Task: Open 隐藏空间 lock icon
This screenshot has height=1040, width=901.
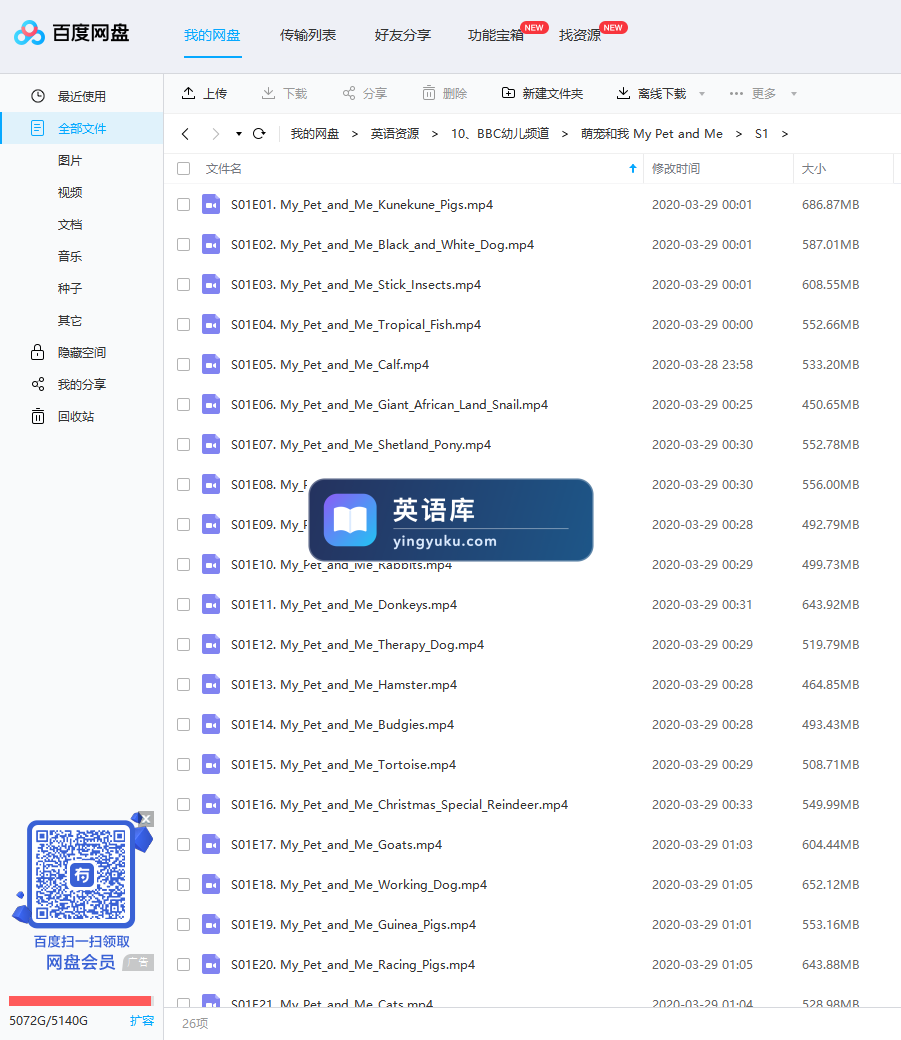Action: (x=38, y=352)
